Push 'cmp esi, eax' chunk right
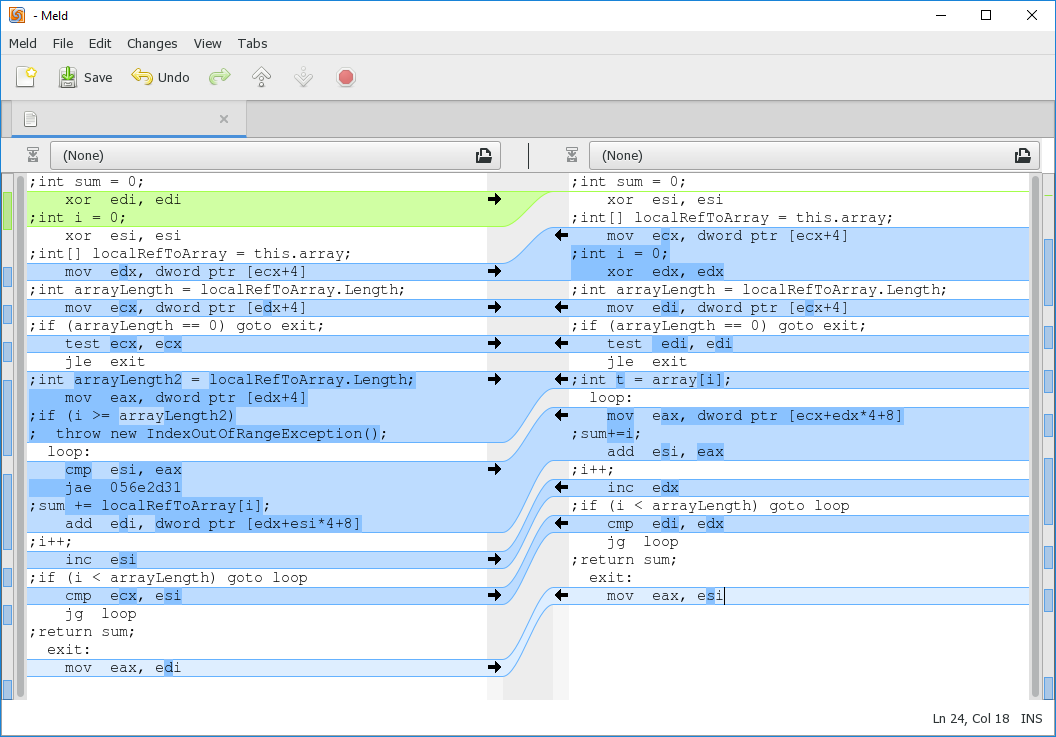1056x737 pixels. tap(494, 470)
